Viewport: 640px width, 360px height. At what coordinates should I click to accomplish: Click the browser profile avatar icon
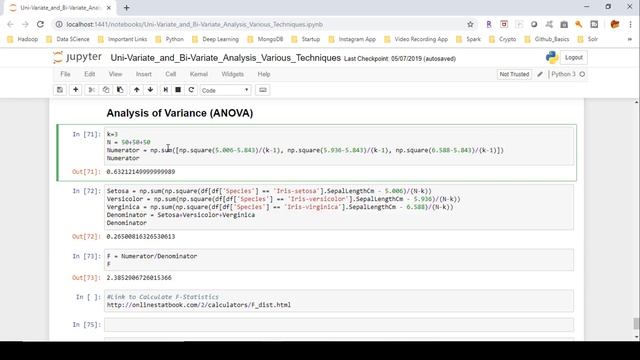coord(615,24)
